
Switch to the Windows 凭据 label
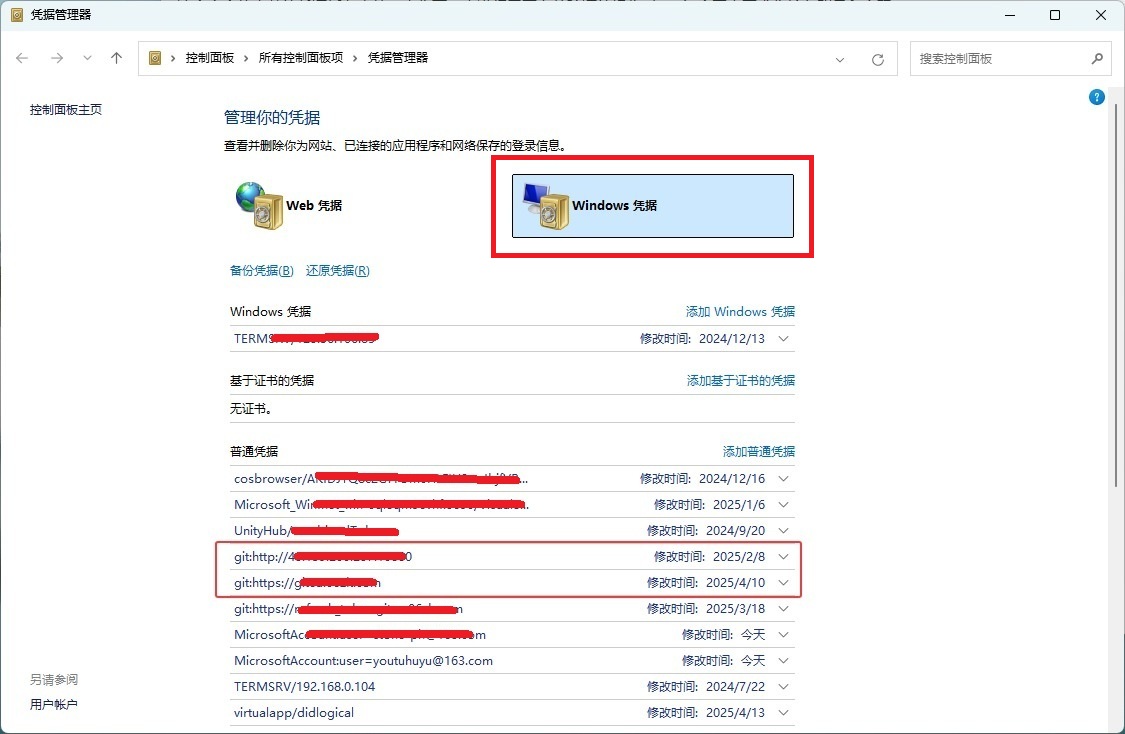pyautogui.click(x=614, y=205)
